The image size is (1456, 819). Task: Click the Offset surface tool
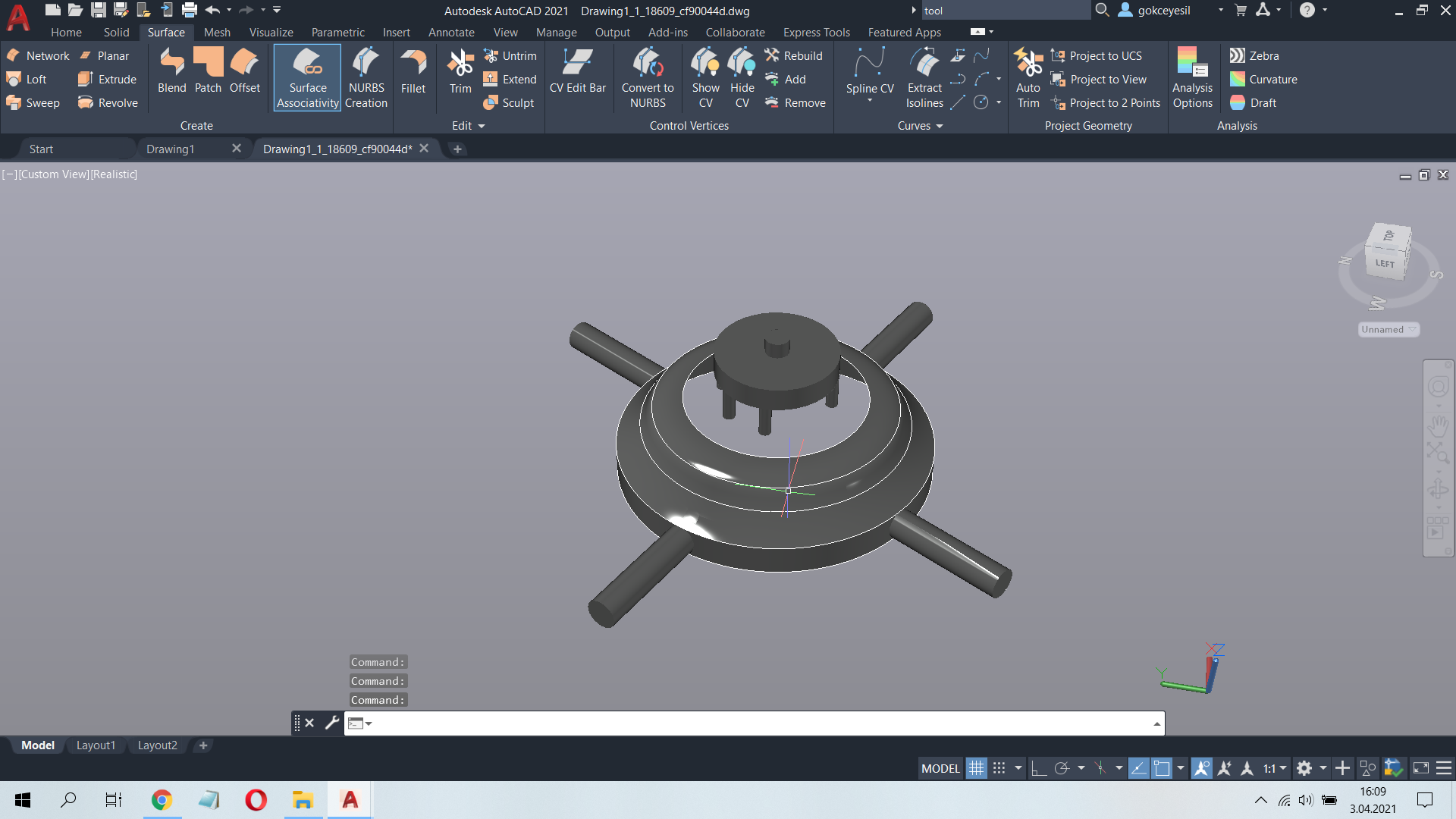[244, 71]
